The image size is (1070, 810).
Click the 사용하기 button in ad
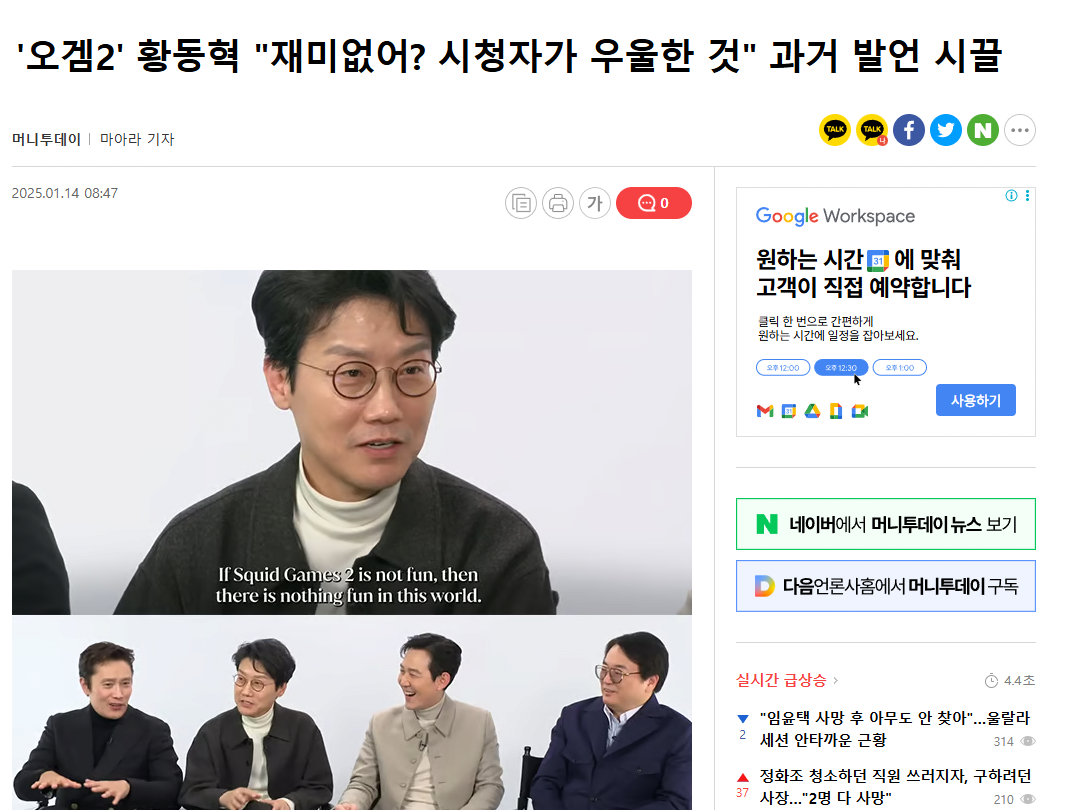(976, 401)
